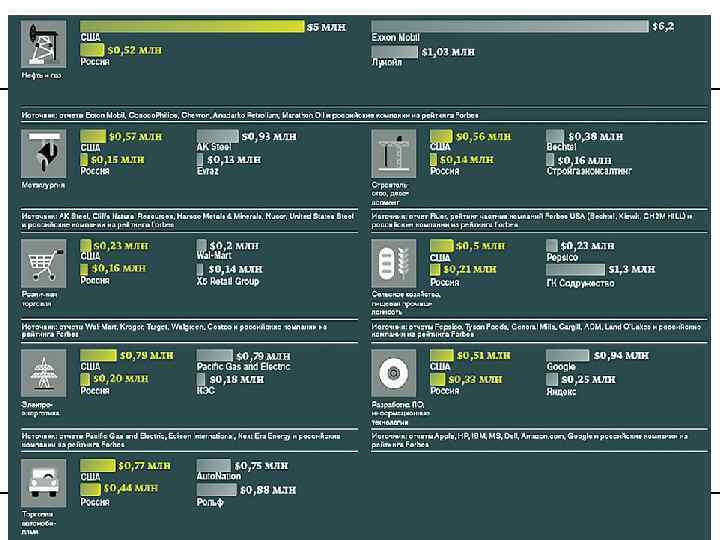Click the "КЭС" label
The width and height of the screenshot is (720, 540).
pyautogui.click(x=205, y=390)
